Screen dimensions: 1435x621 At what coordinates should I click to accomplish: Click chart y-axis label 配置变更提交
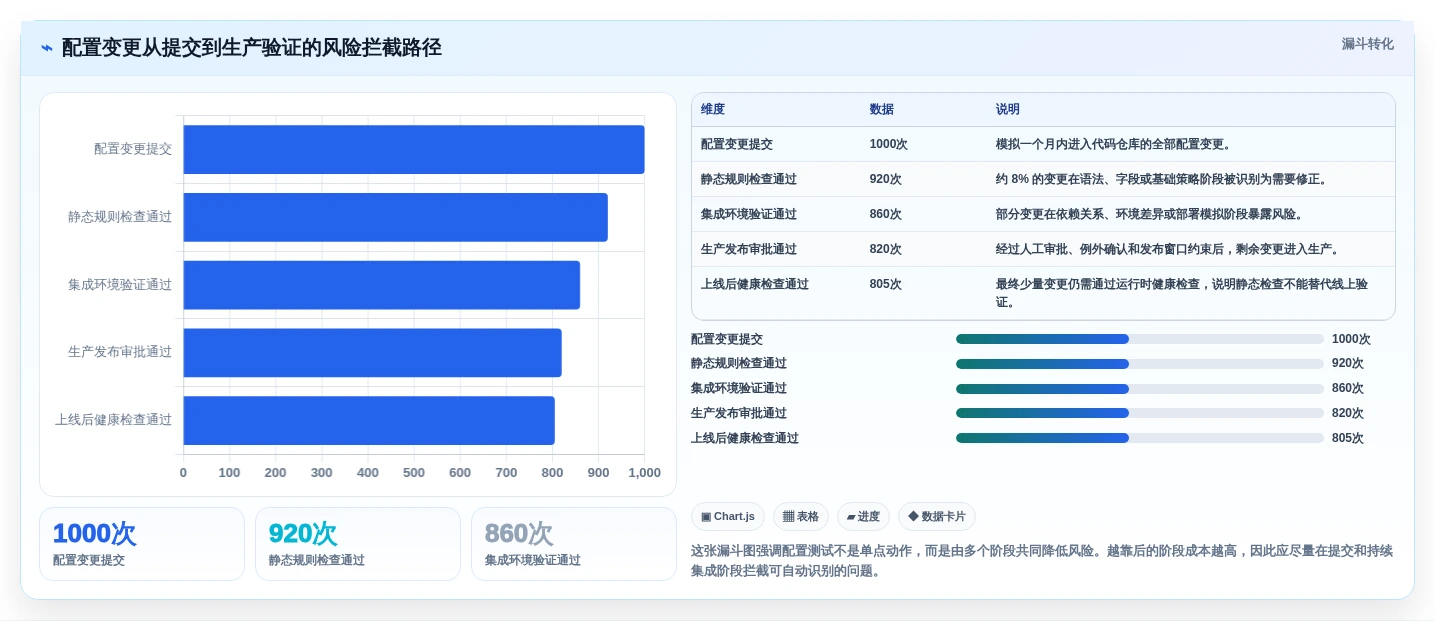pos(133,149)
